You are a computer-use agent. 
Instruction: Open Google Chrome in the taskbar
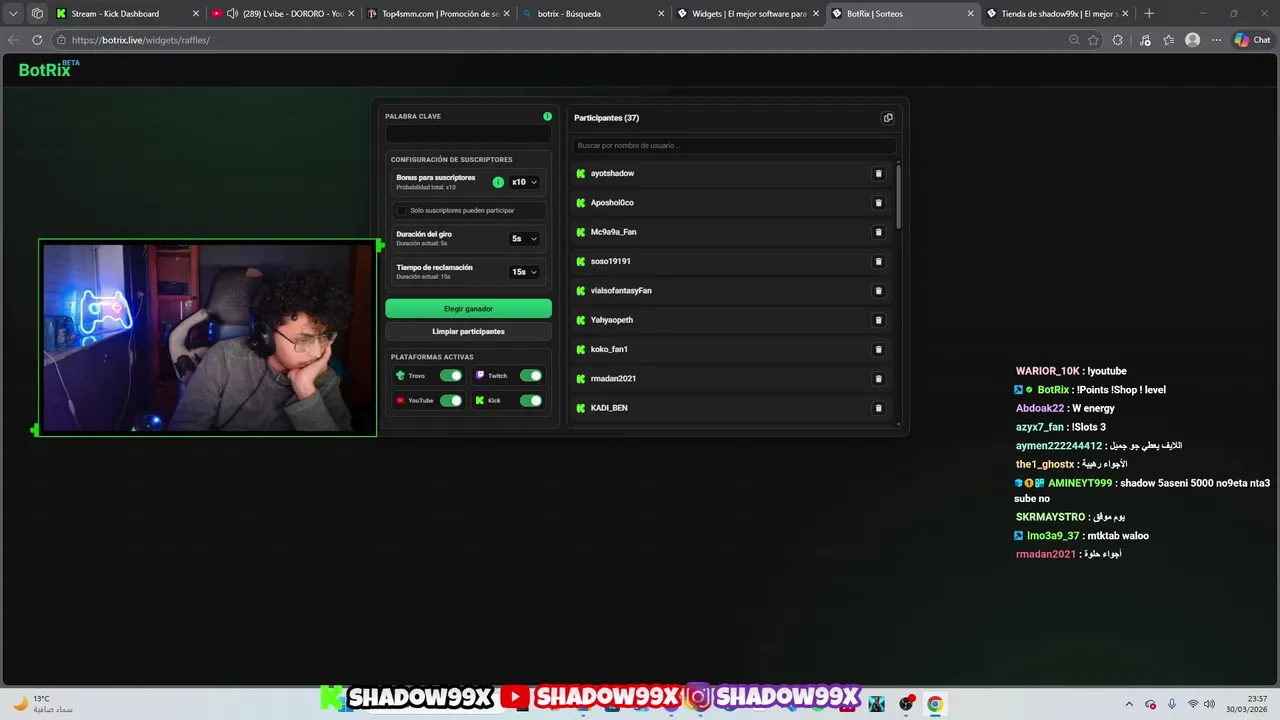[x=934, y=704]
